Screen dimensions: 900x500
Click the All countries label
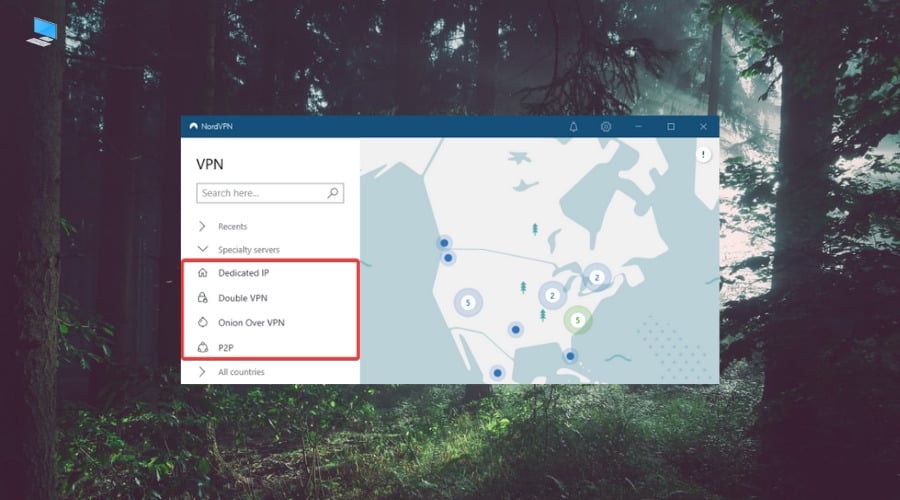coord(241,372)
